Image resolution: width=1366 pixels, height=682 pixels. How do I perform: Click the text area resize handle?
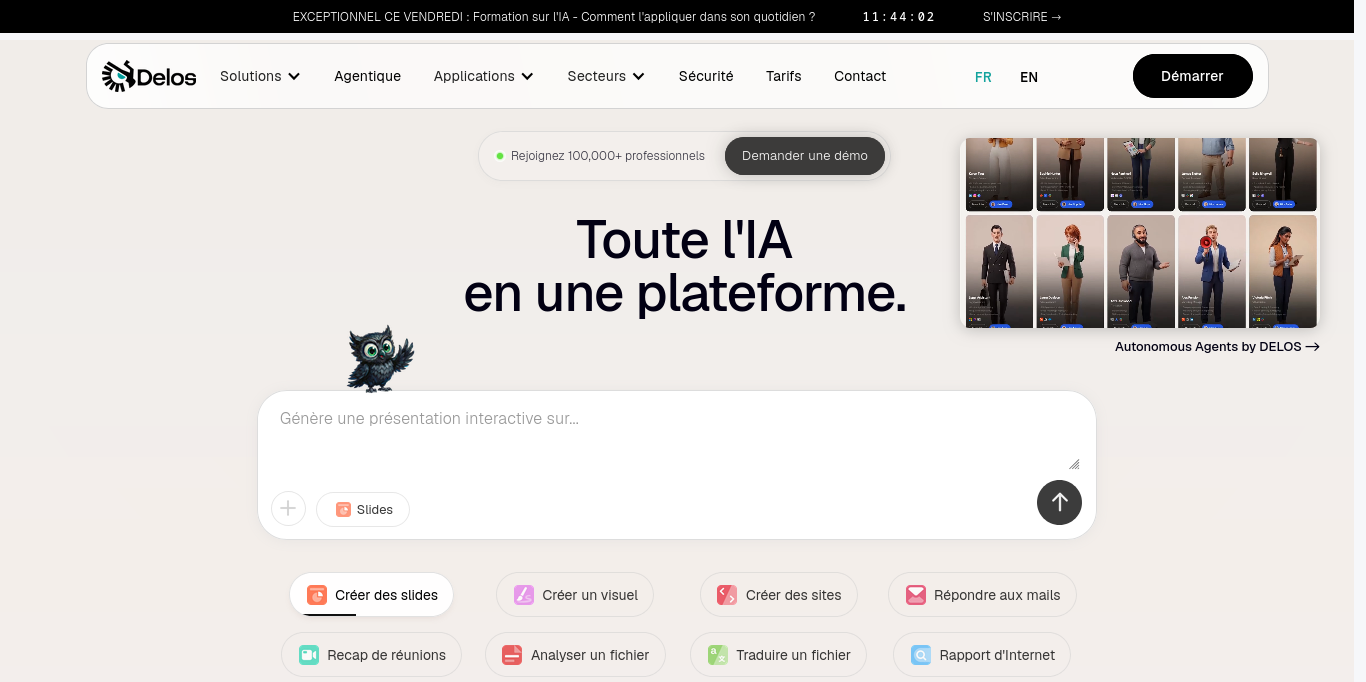click(x=1074, y=464)
